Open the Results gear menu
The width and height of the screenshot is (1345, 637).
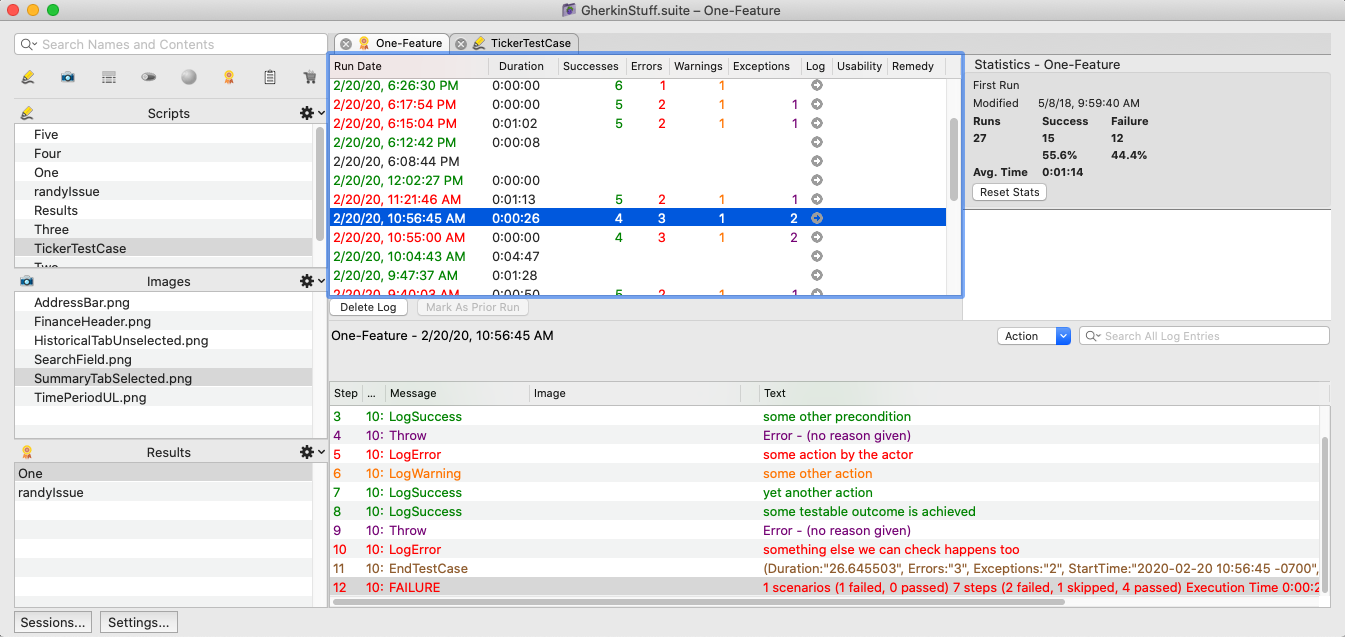311,452
